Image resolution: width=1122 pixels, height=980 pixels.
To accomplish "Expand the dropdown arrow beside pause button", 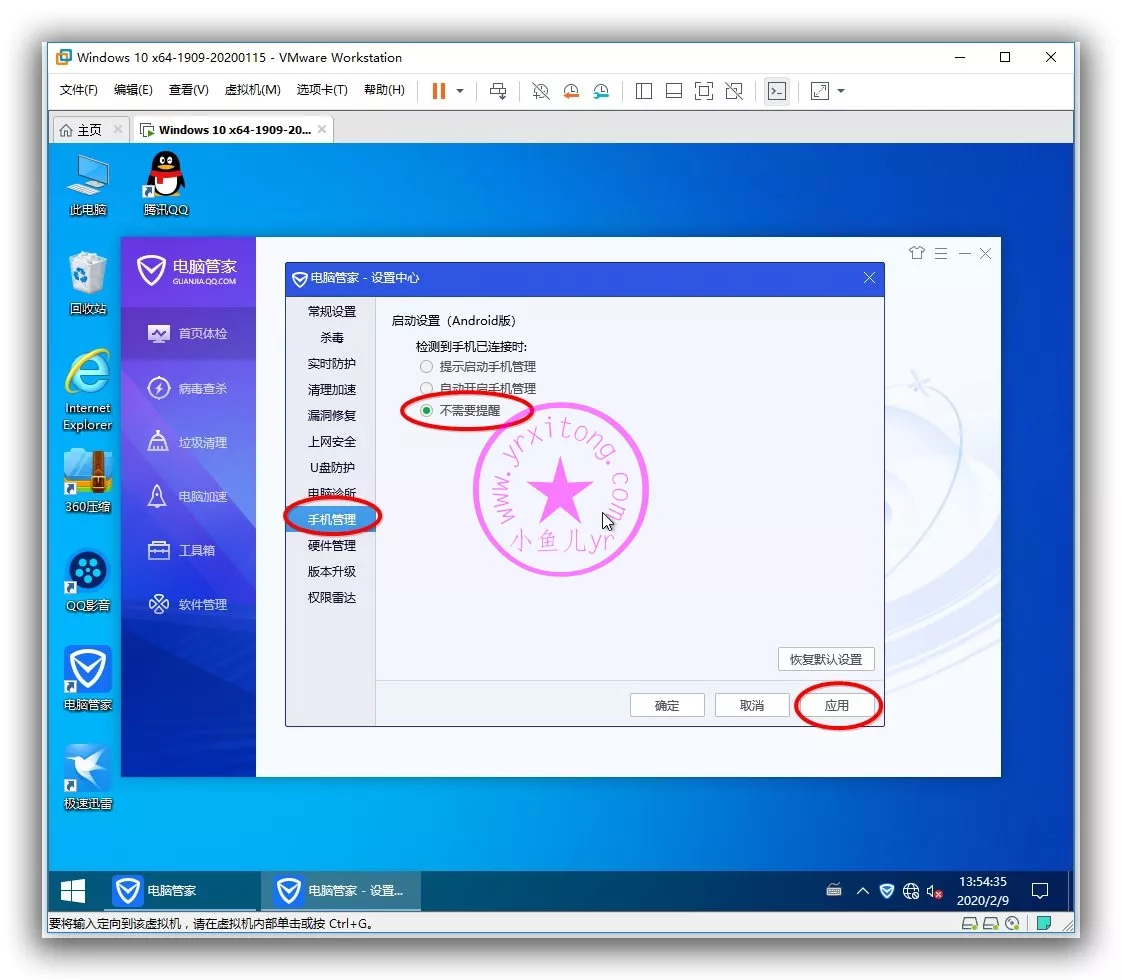I will [460, 91].
